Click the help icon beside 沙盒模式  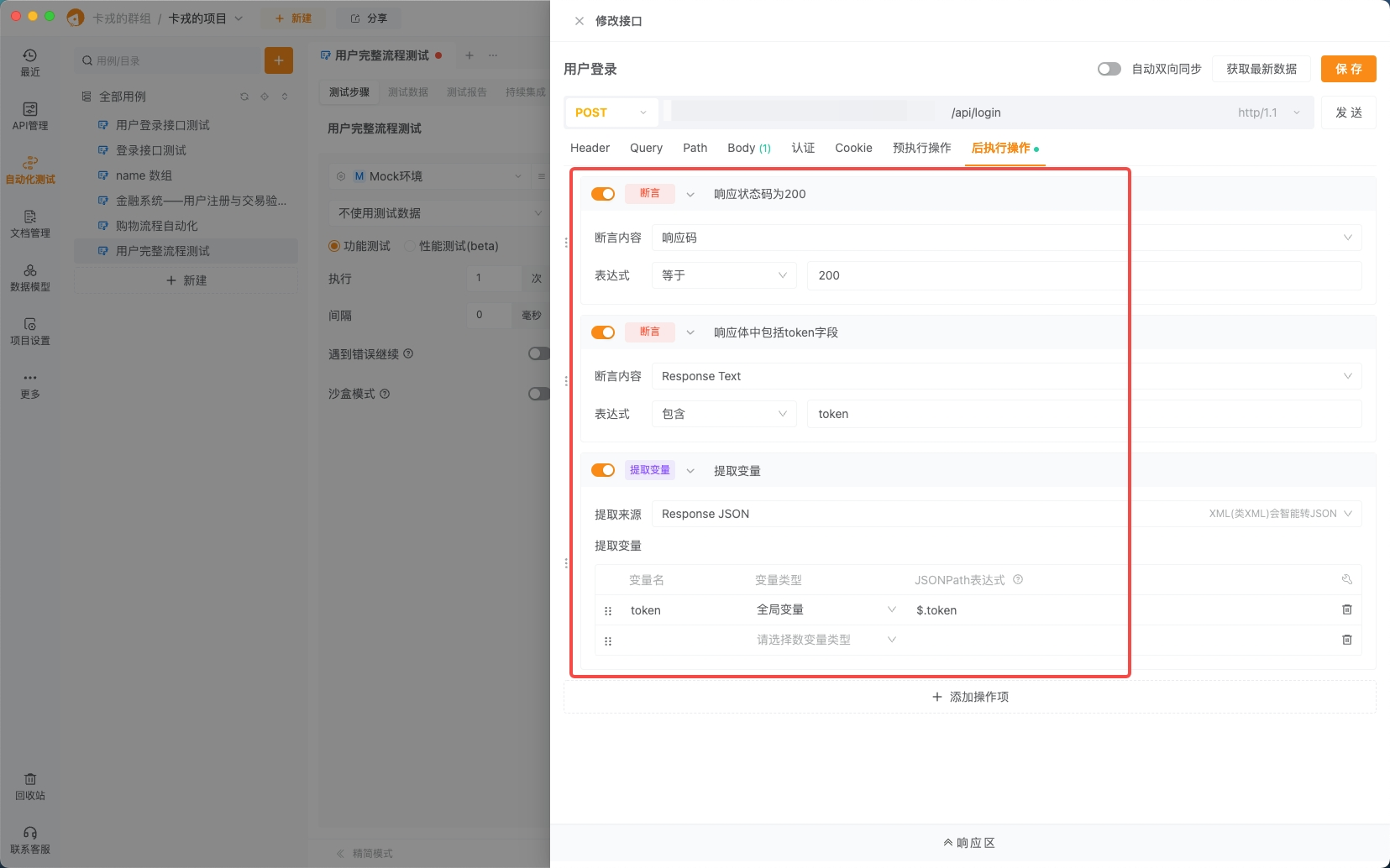[385, 394]
